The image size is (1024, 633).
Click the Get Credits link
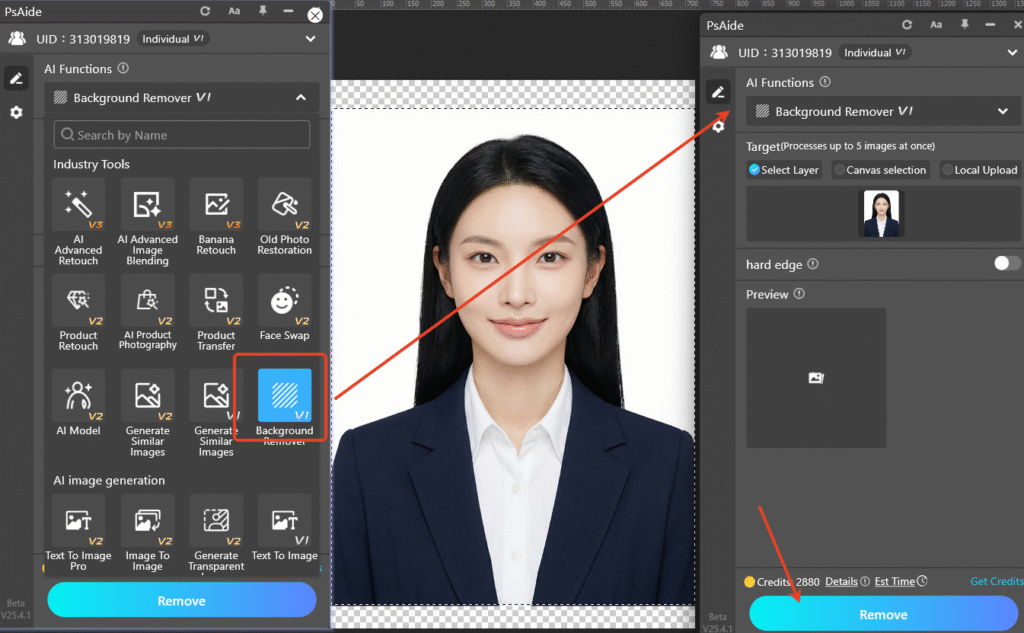click(997, 581)
